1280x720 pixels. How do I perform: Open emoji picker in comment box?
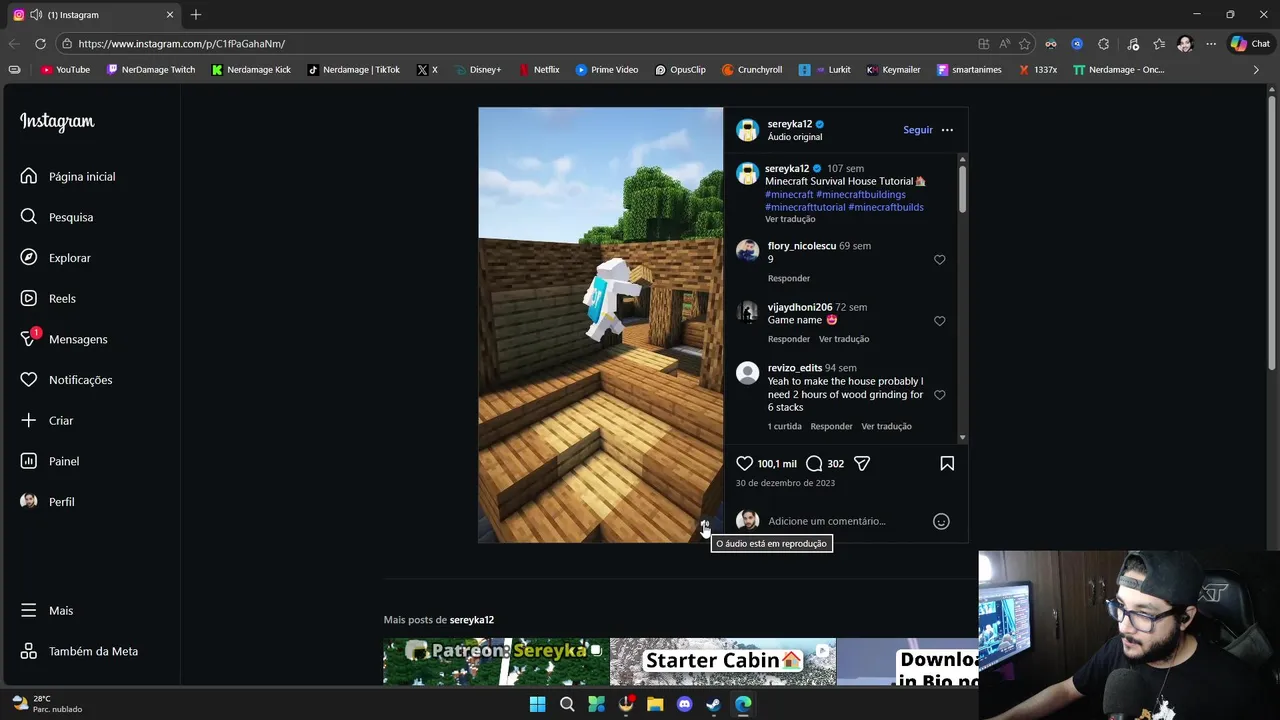click(x=941, y=521)
